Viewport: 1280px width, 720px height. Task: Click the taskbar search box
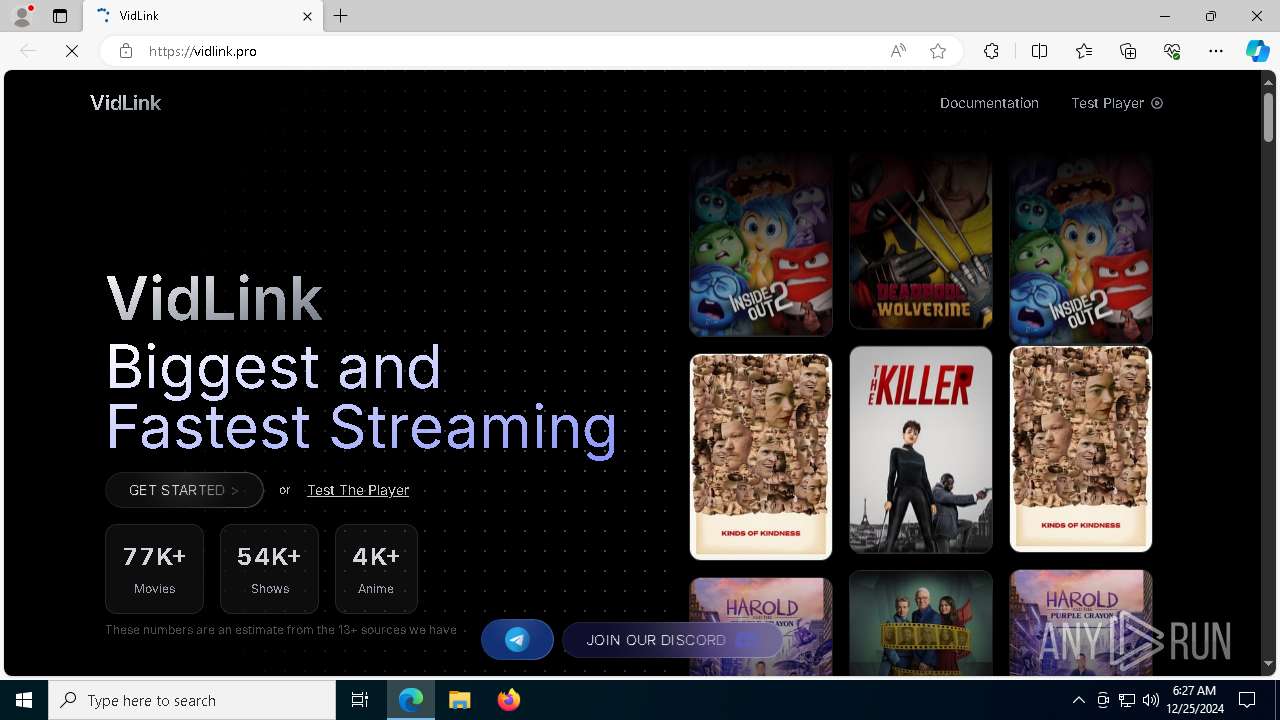point(192,700)
